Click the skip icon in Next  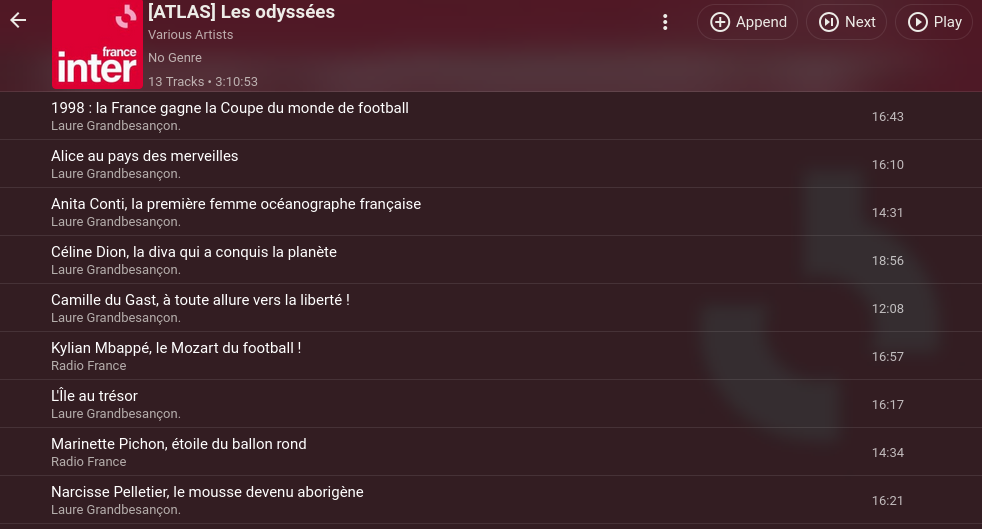(x=829, y=22)
